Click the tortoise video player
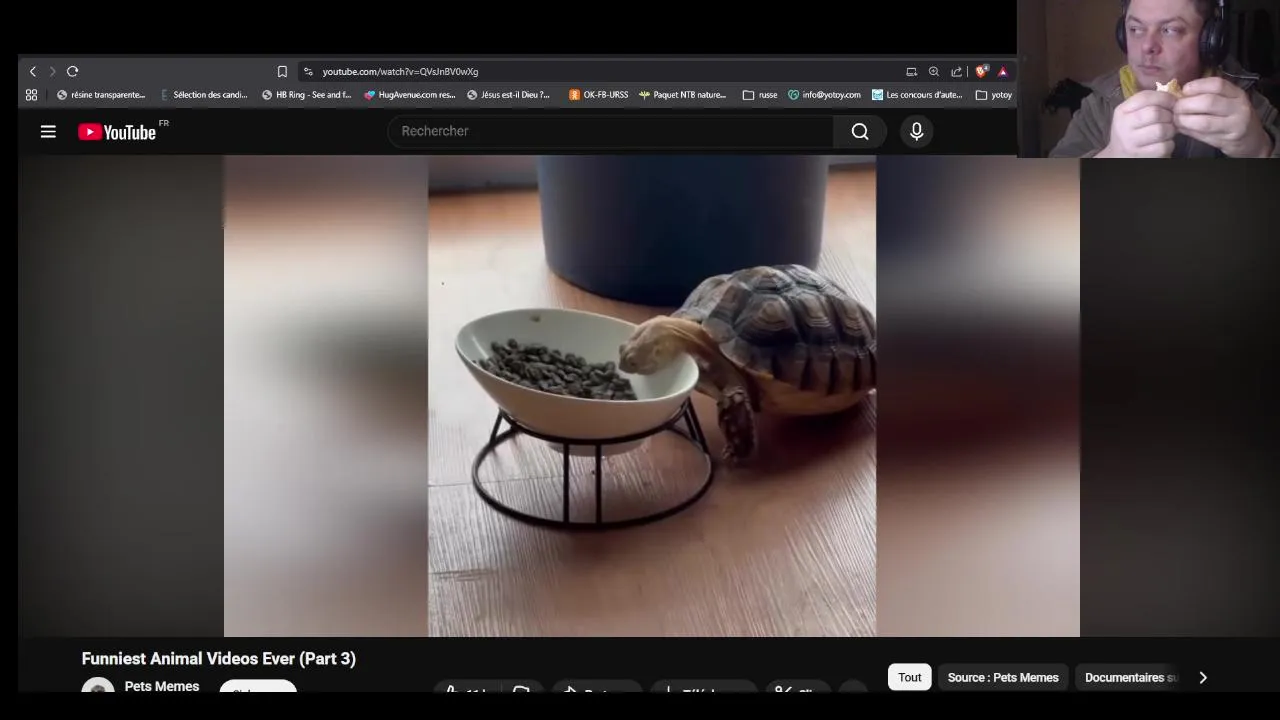Image resolution: width=1280 pixels, height=720 pixels. click(651, 396)
